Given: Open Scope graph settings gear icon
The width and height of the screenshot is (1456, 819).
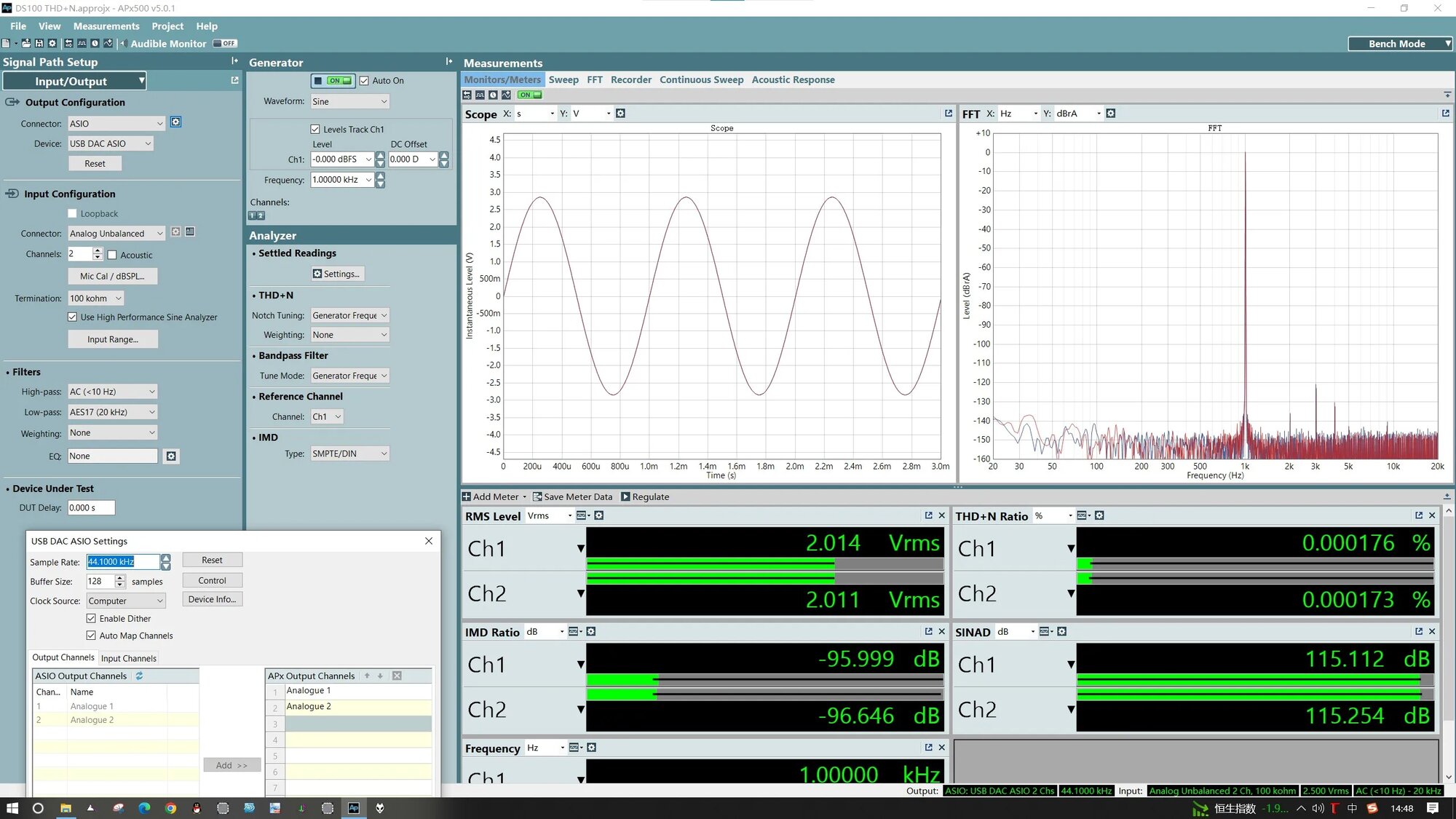Looking at the screenshot, I should [620, 114].
